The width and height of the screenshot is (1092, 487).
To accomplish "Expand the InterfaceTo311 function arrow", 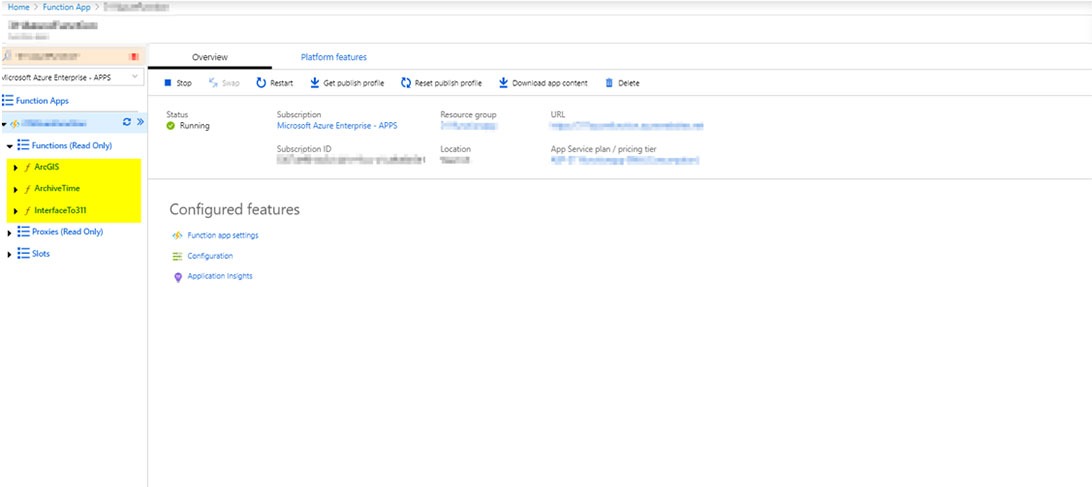I will point(16,210).
